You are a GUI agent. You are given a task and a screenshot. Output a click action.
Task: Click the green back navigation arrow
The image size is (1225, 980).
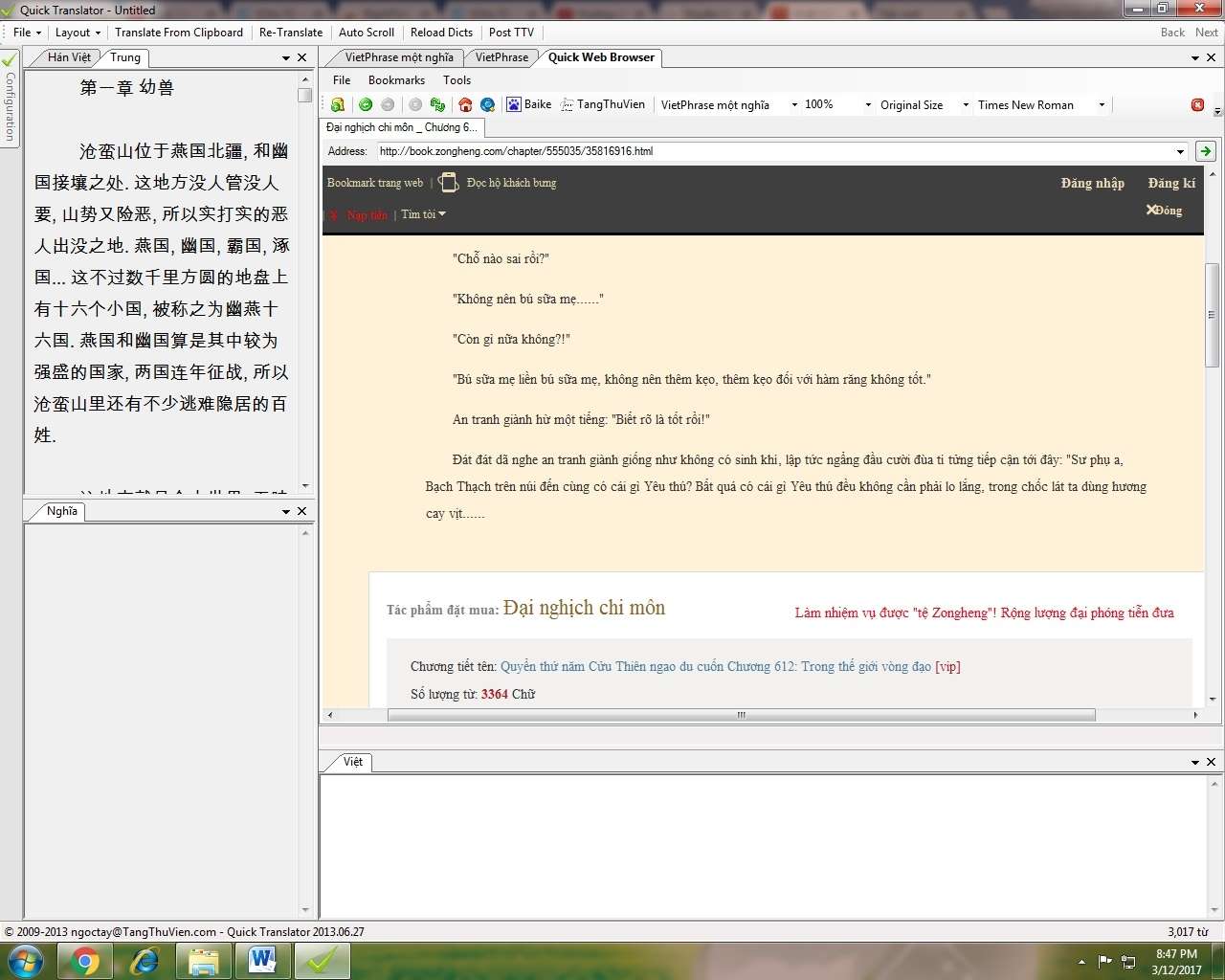coord(366,104)
